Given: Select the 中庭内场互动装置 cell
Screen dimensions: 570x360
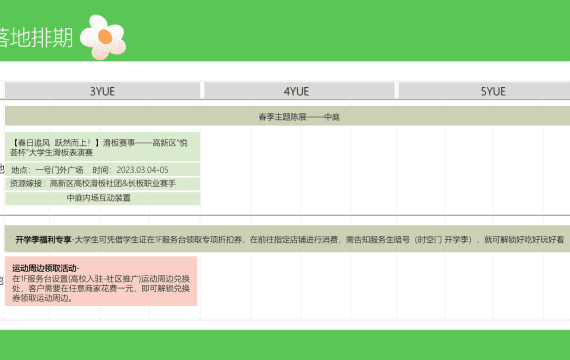Looking at the screenshot, I should (103, 198).
